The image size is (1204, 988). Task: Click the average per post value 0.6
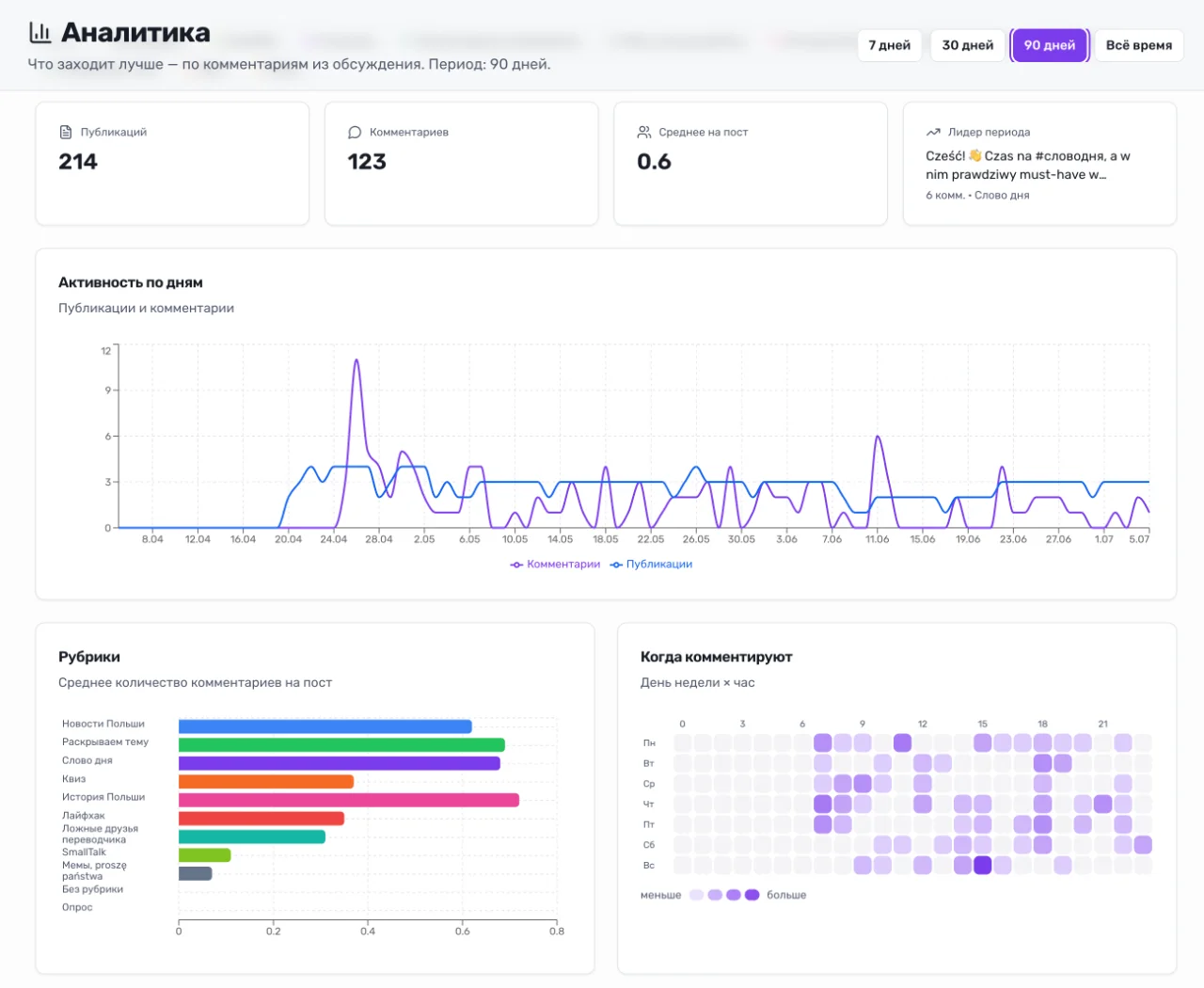655,162
